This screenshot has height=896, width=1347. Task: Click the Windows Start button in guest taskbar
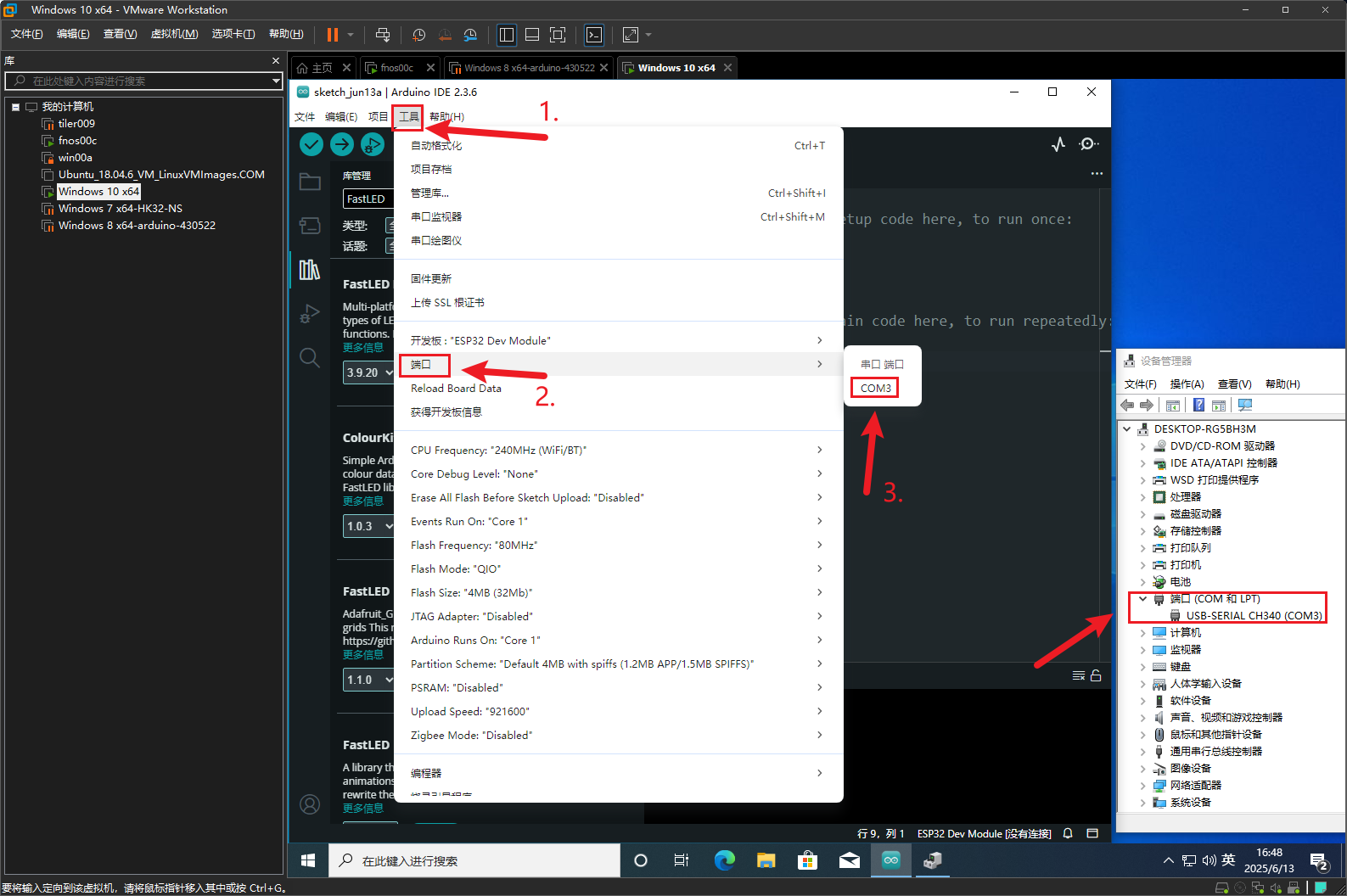(x=308, y=860)
